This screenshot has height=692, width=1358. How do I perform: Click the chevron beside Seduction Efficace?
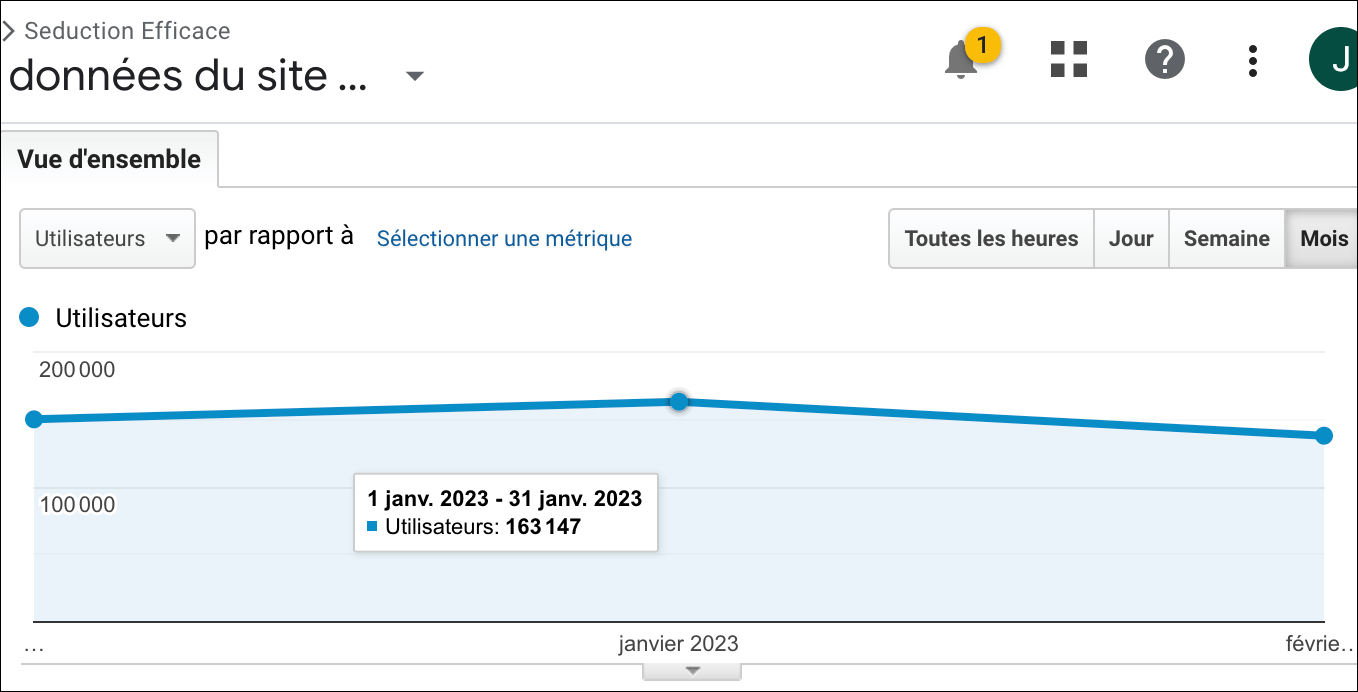pos(9,31)
